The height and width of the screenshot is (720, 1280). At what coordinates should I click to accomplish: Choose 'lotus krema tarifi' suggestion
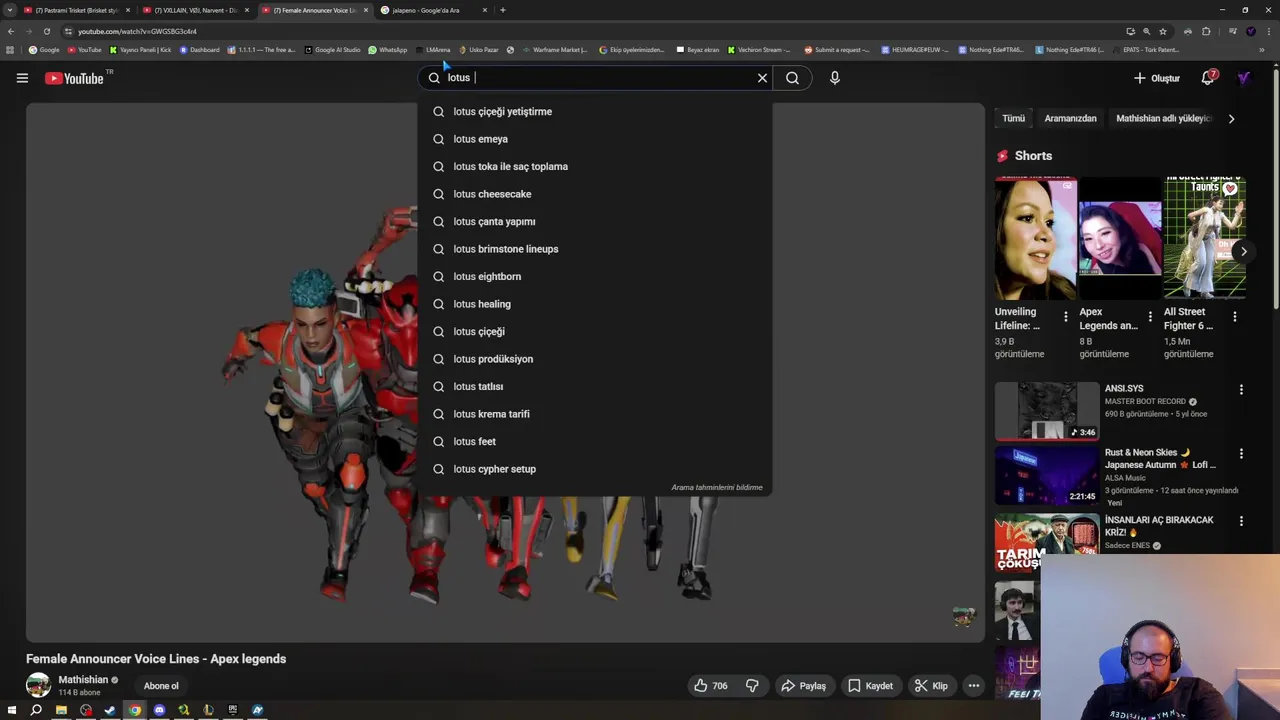595,414
